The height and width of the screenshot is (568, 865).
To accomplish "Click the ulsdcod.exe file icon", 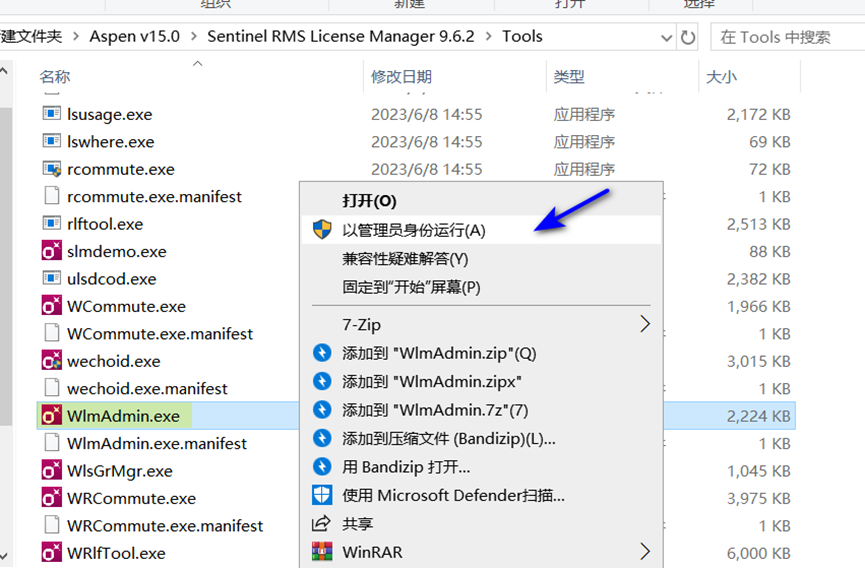I will pyautogui.click(x=52, y=278).
